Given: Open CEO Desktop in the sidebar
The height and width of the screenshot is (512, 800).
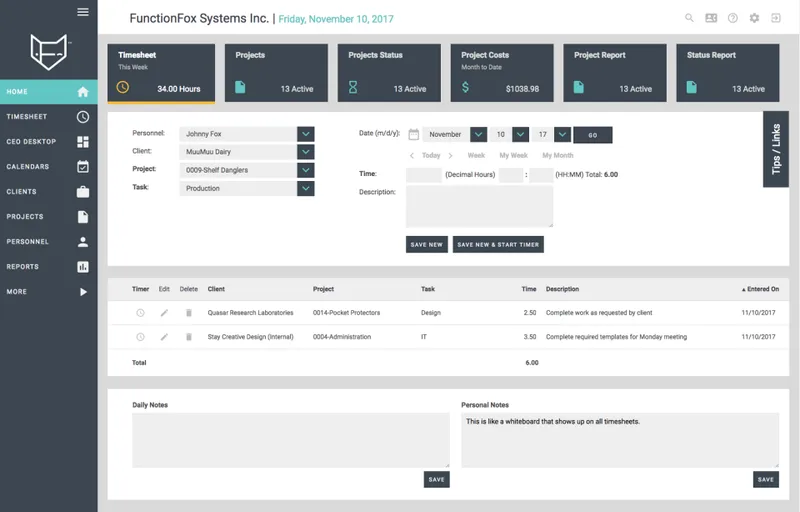Looking at the screenshot, I should pyautogui.click(x=48, y=141).
